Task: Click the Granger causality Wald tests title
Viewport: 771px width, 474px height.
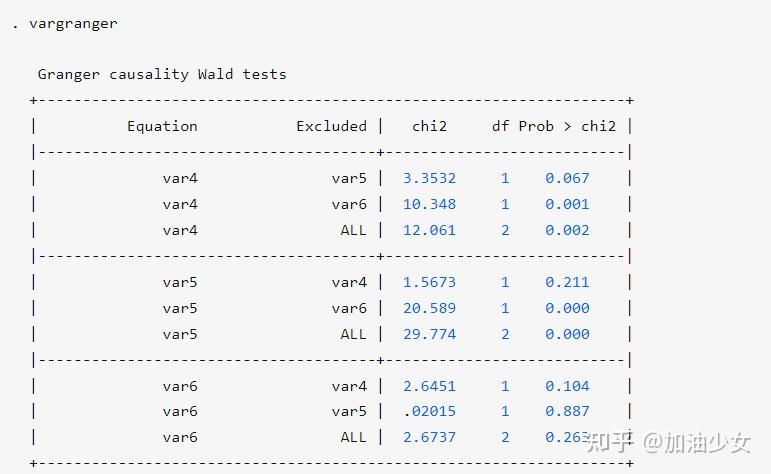Action: (162, 74)
